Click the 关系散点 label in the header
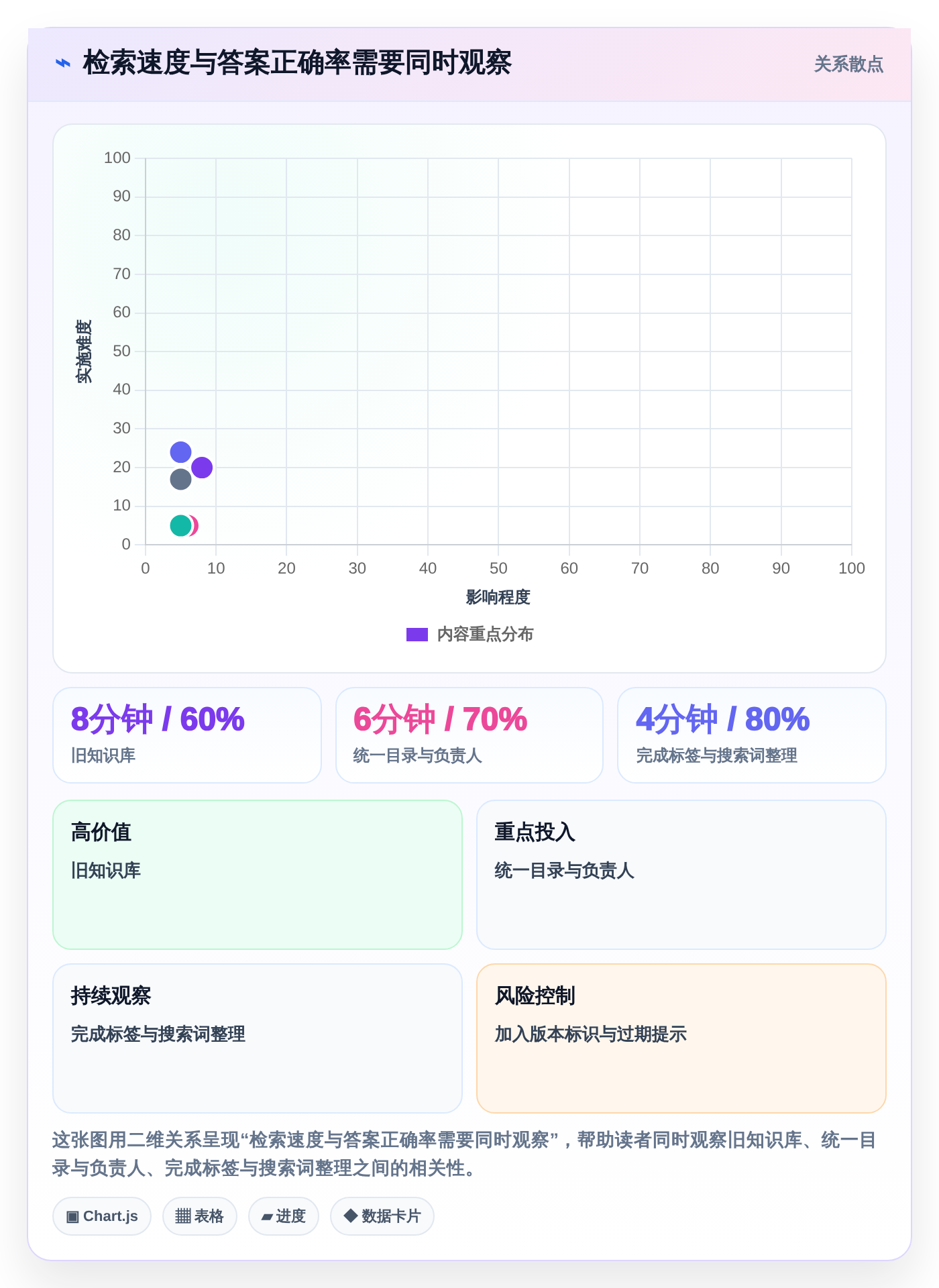The width and height of the screenshot is (939, 1288). click(x=848, y=64)
